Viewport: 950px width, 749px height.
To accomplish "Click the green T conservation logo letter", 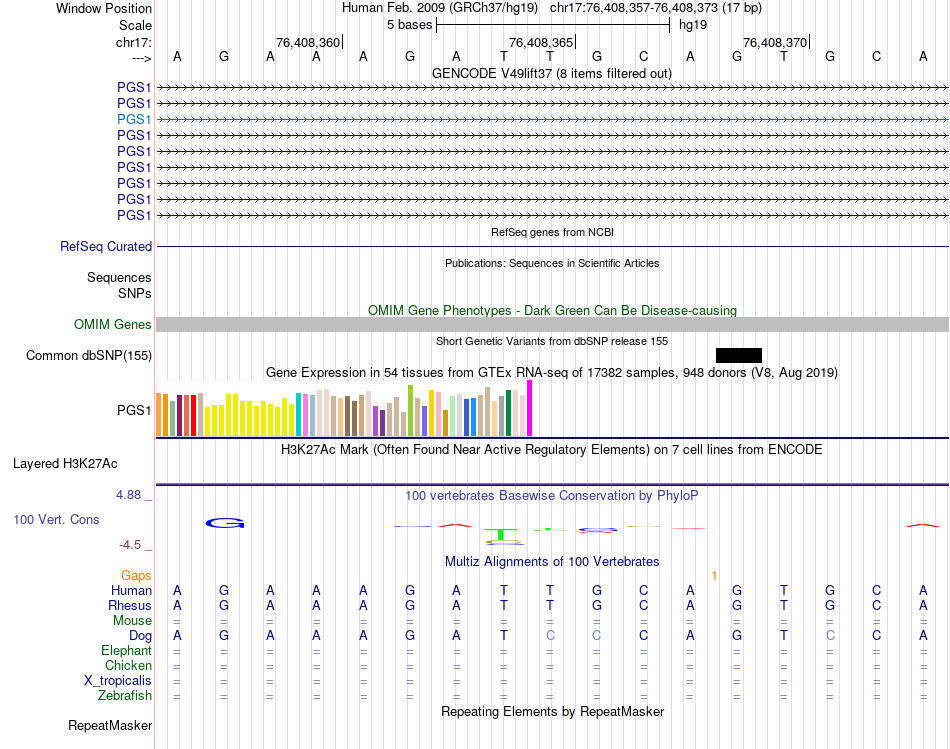I will 501,535.
